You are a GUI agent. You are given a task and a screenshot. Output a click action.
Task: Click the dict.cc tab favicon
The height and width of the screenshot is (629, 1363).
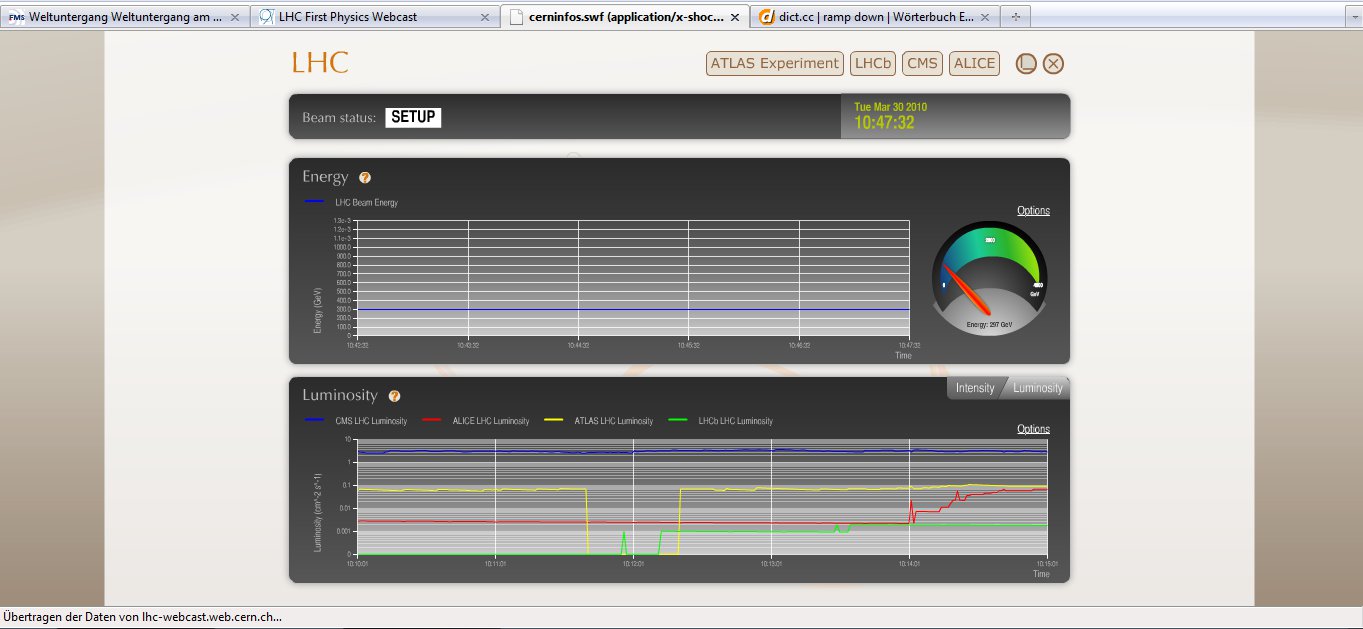[x=767, y=17]
